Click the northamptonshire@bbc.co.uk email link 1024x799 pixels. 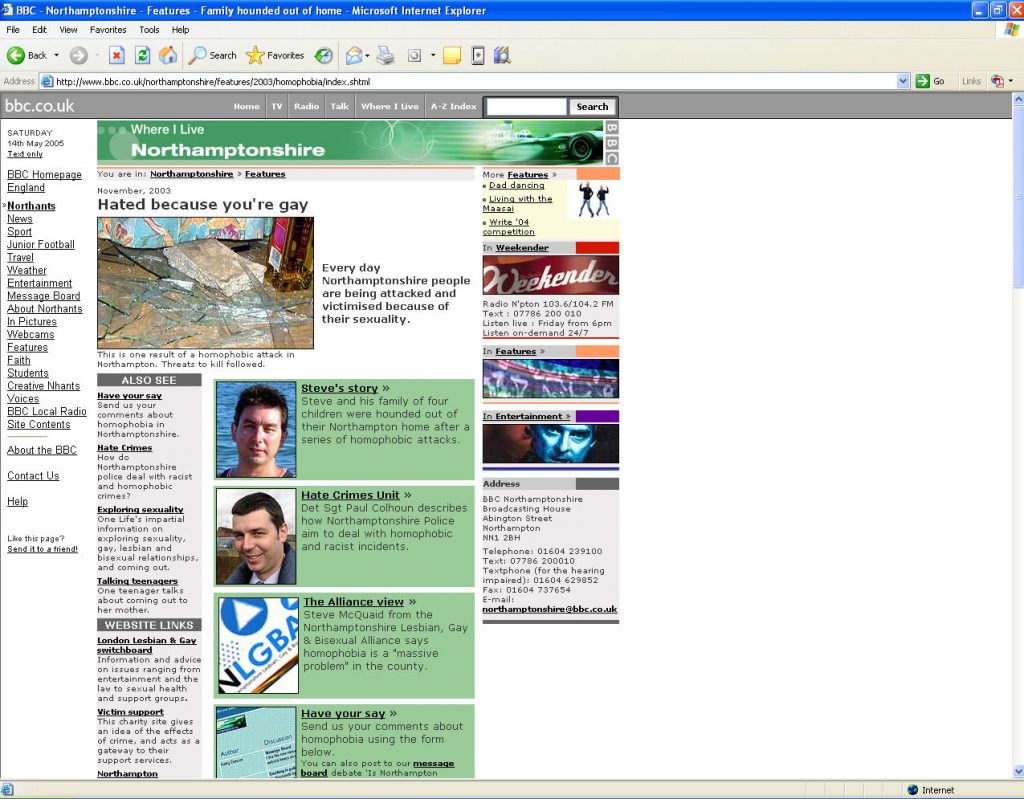(550, 609)
